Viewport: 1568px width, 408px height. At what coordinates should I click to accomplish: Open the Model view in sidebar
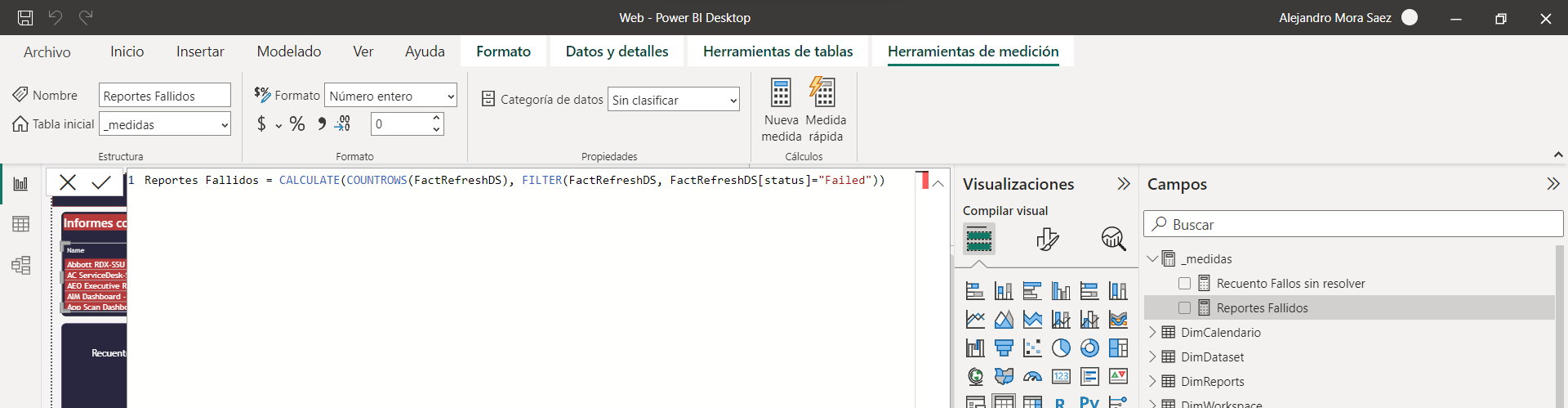point(20,265)
